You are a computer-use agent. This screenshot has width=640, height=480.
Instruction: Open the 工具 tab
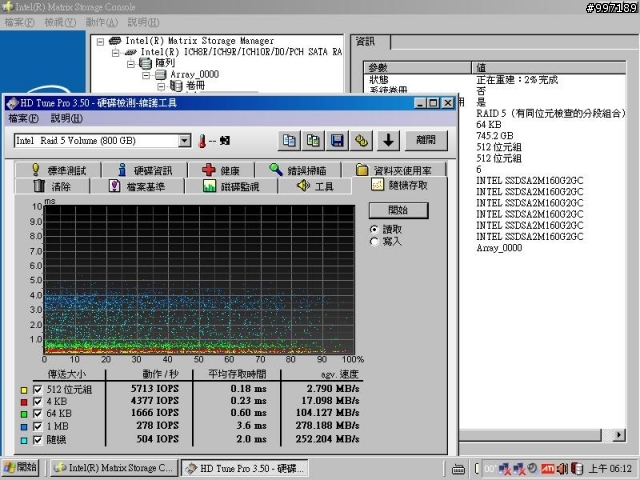pyautogui.click(x=315, y=186)
